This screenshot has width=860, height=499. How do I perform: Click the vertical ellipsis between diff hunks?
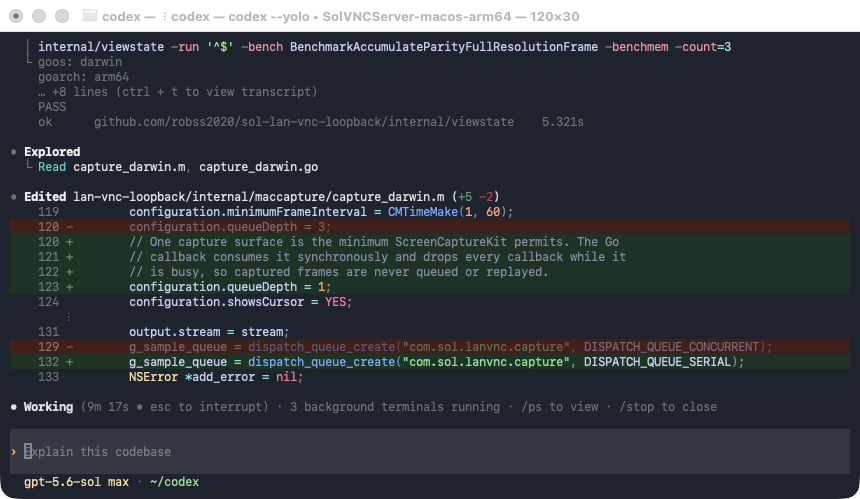[69, 317]
